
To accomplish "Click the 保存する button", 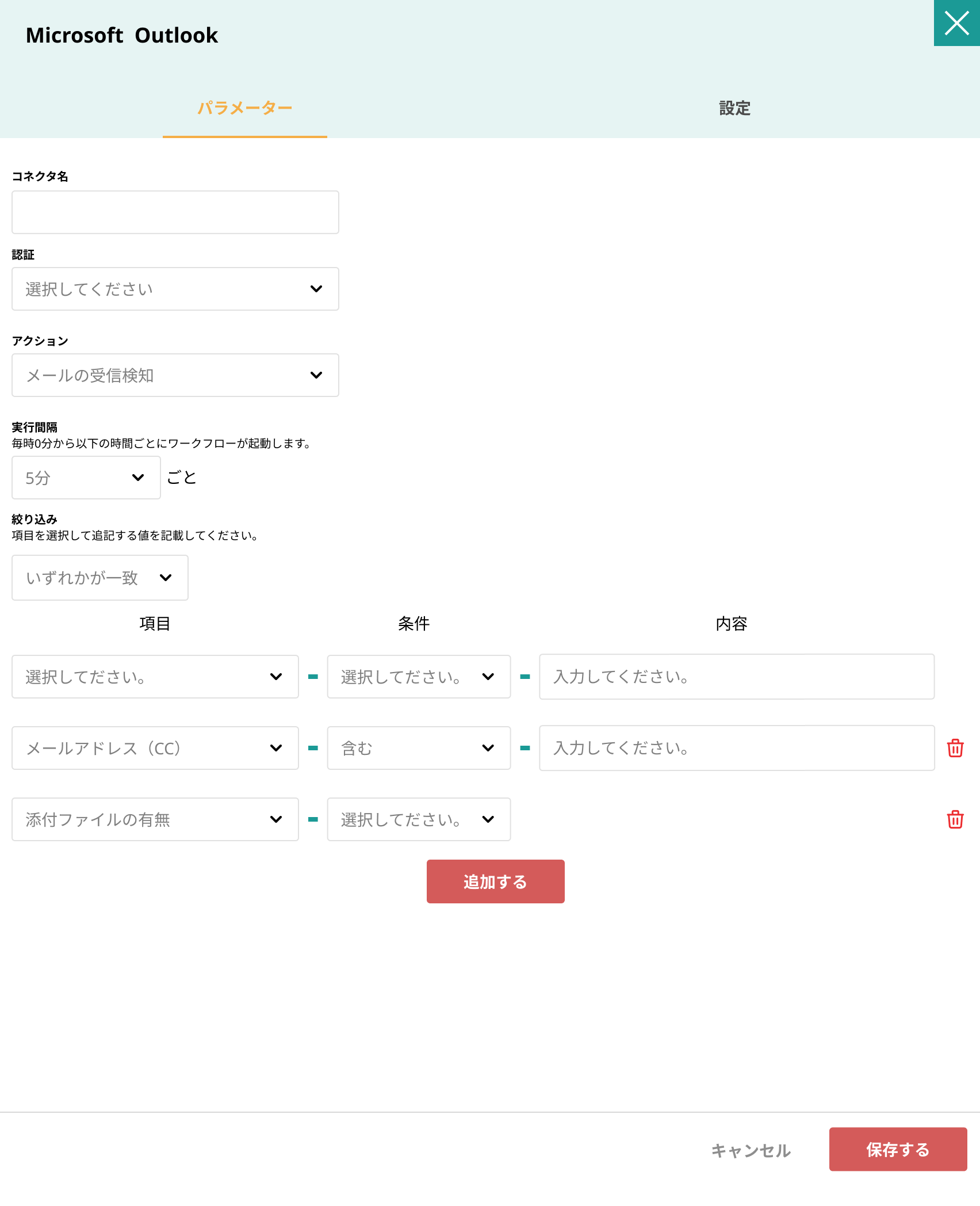I will coord(898,1149).
